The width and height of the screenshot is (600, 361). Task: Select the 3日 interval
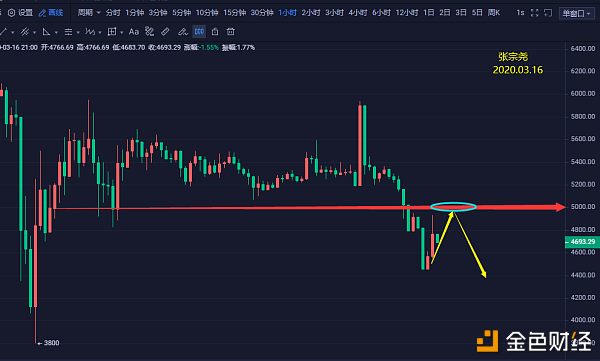point(461,13)
